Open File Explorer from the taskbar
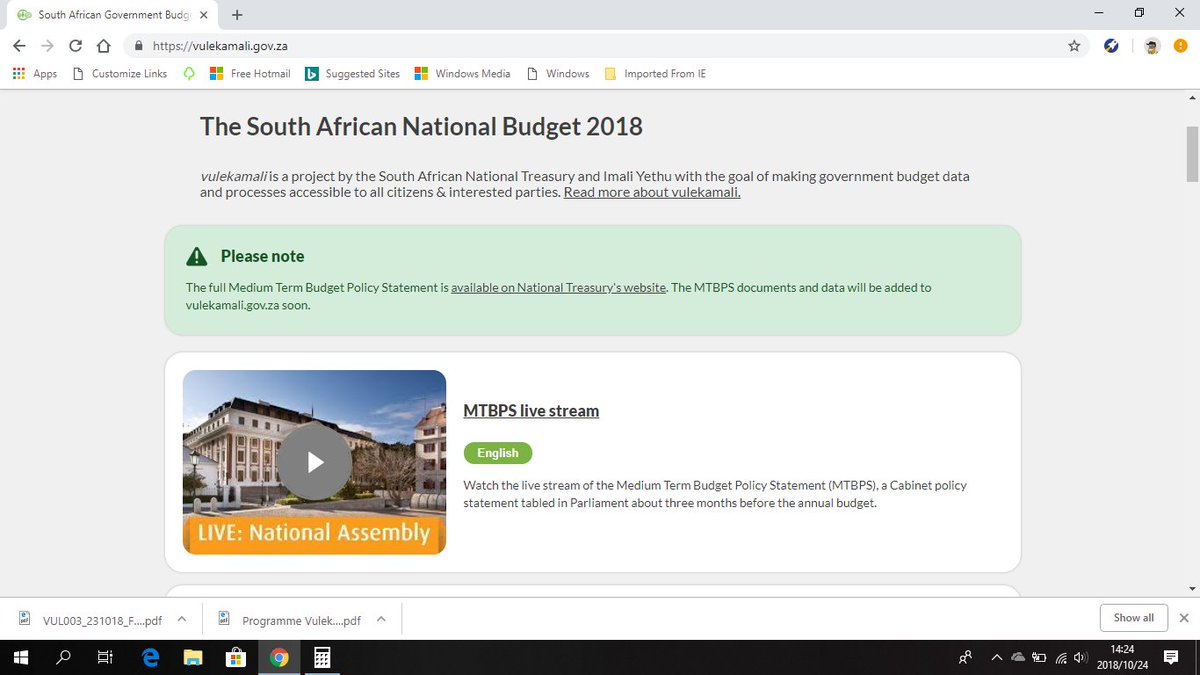The image size is (1200, 675). pos(193,657)
